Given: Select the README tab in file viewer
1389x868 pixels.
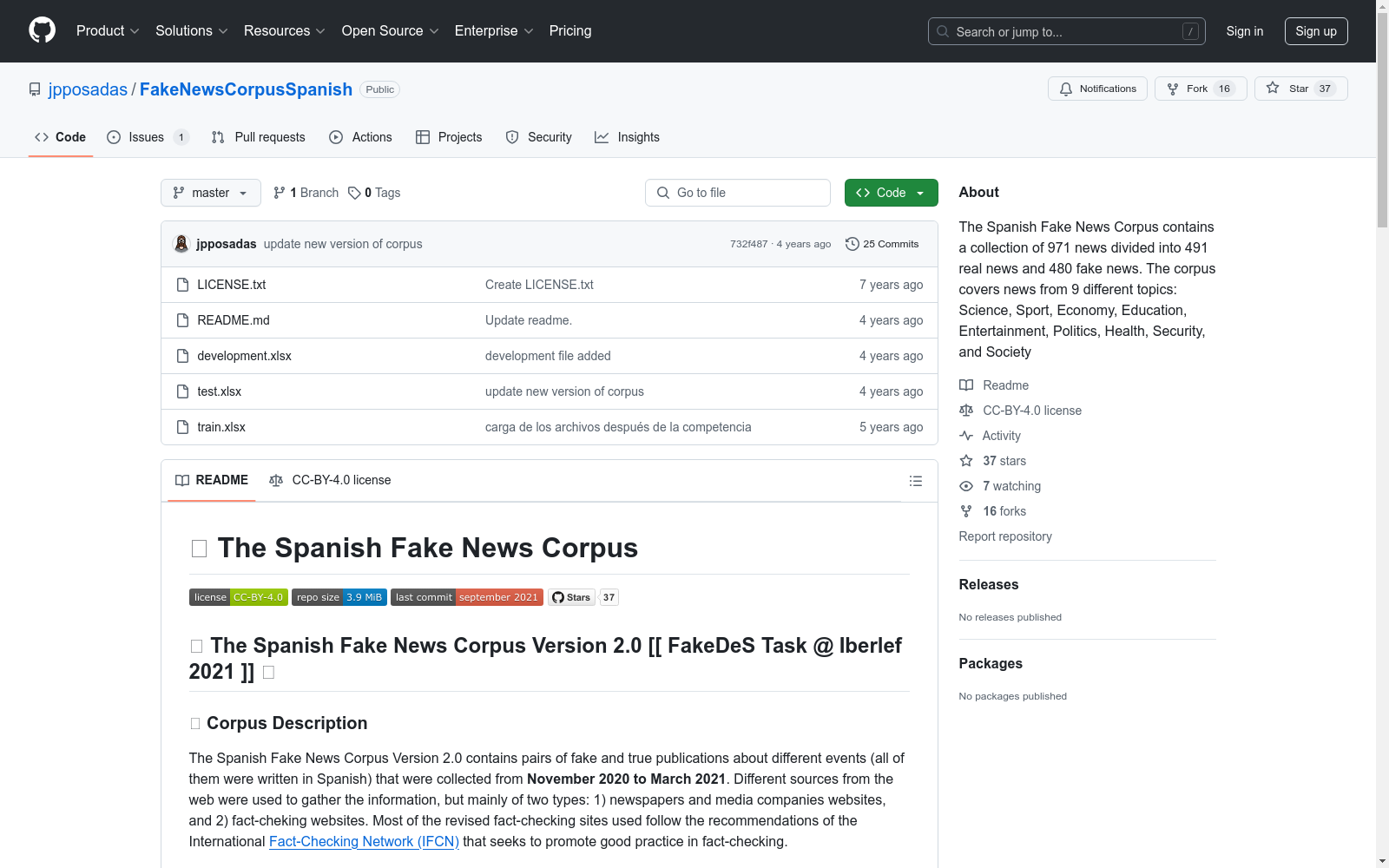Looking at the screenshot, I should tap(212, 480).
